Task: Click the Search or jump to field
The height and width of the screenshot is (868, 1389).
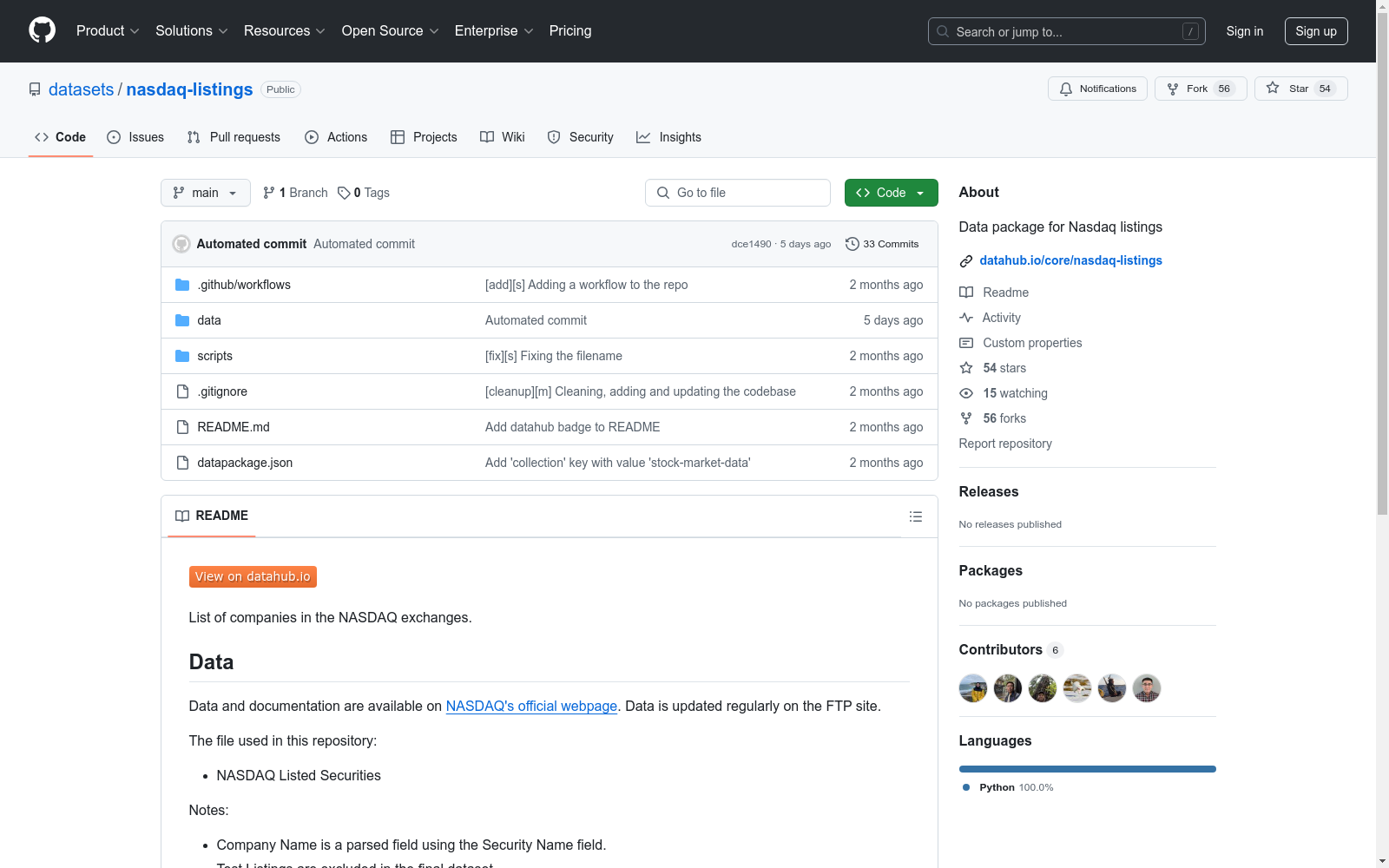Action: pos(1067,31)
